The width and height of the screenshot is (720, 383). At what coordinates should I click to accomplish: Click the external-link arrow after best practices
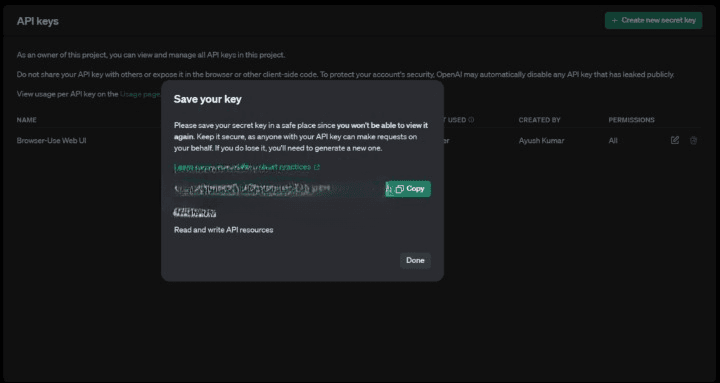click(316, 167)
